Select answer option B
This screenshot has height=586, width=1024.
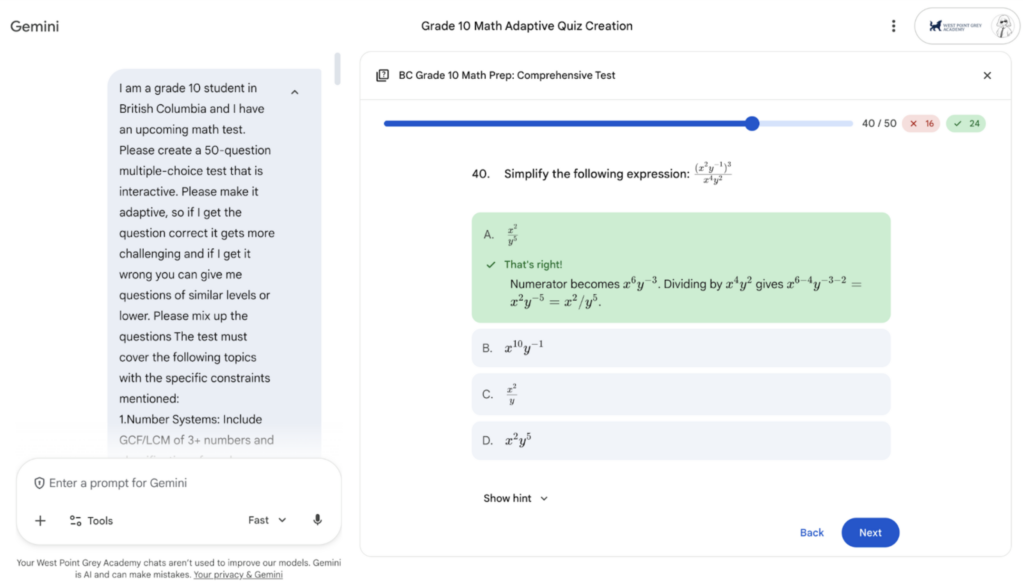(x=680, y=348)
